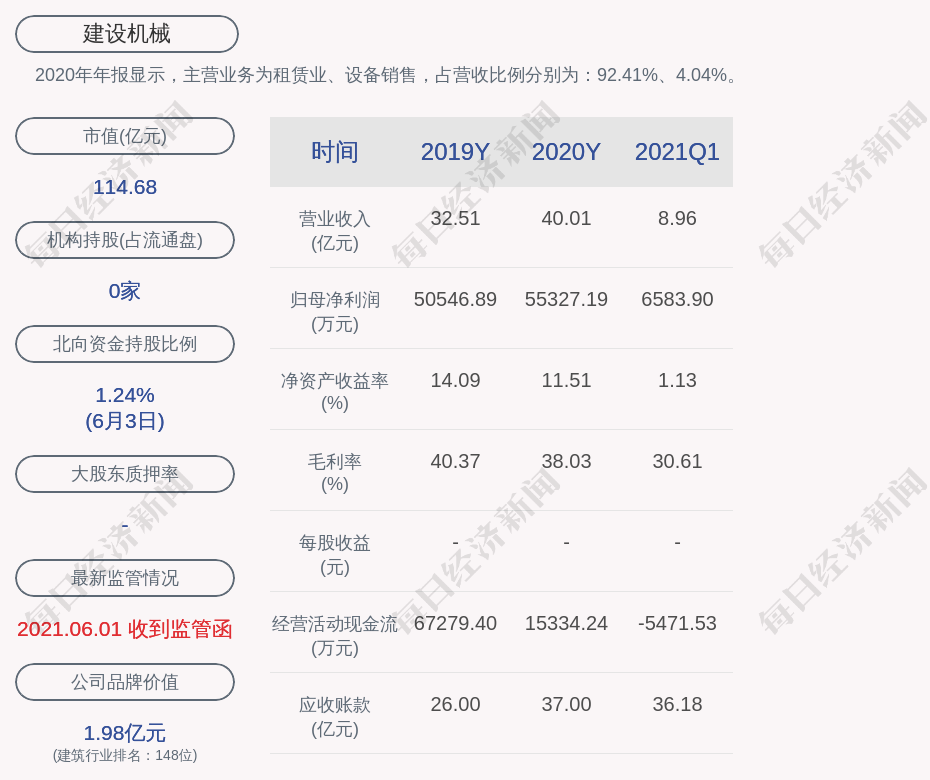
Task: Click the 时间 column header
Action: [334, 152]
